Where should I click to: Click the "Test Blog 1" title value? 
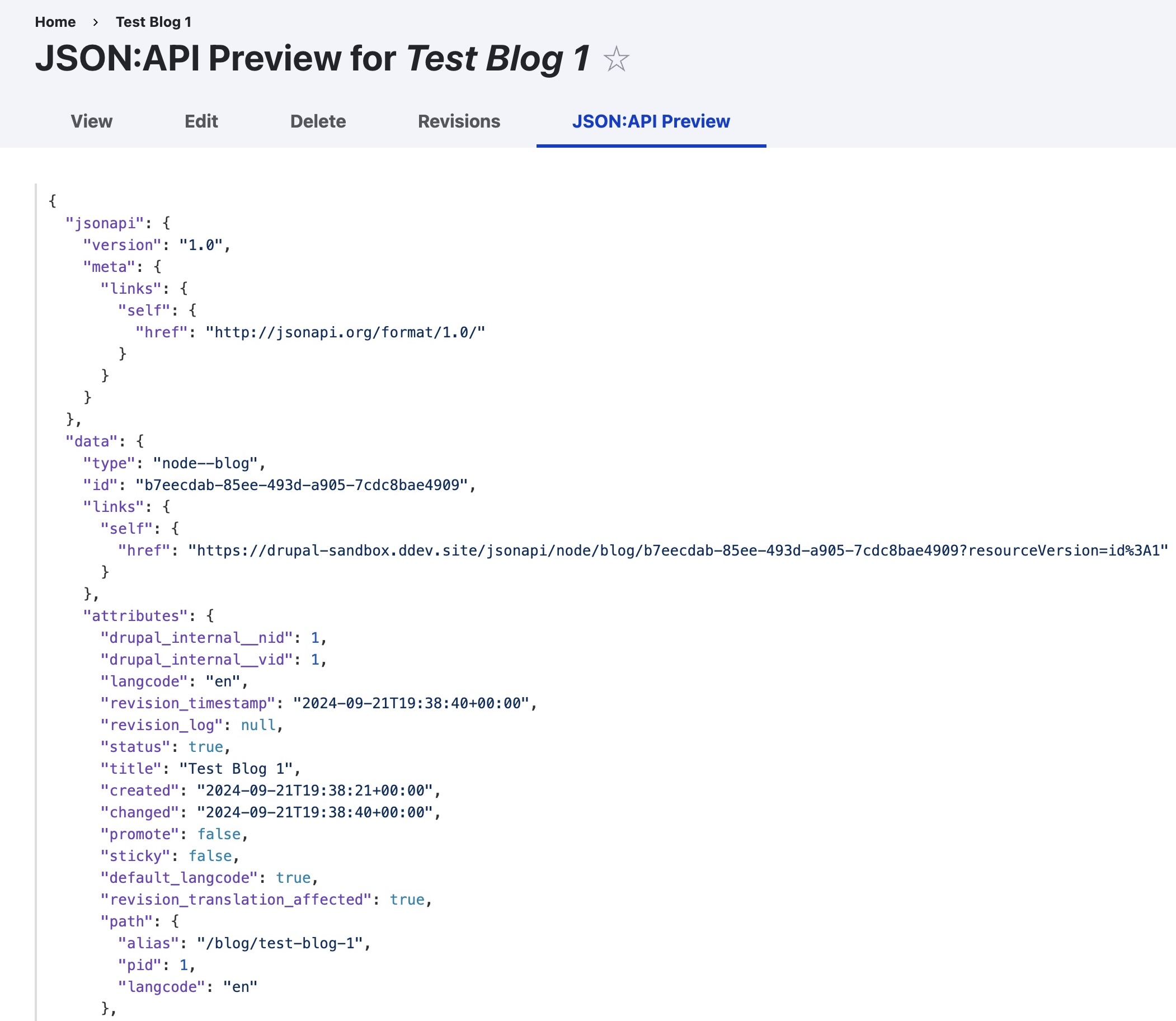236,769
